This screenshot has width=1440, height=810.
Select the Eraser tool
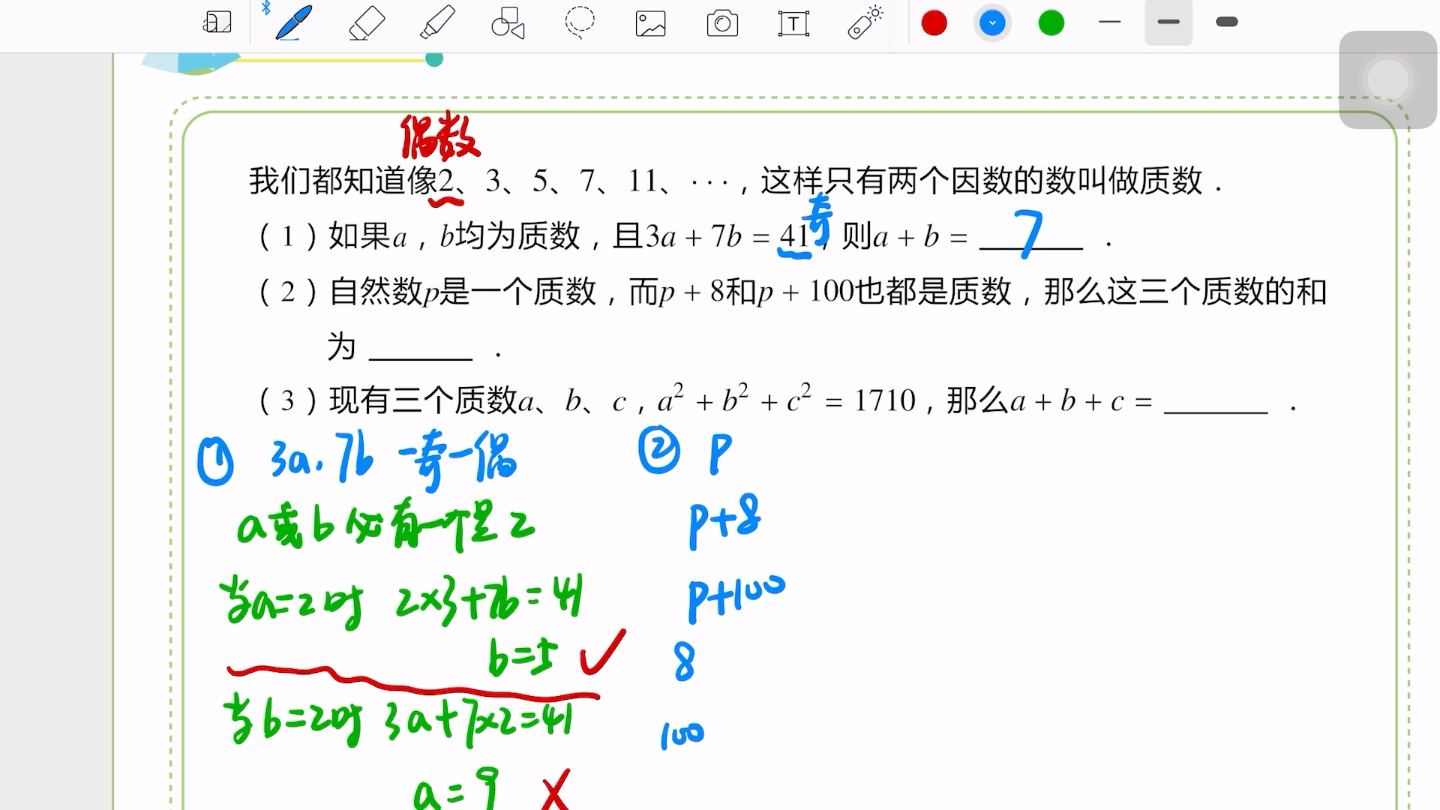[x=366, y=22]
